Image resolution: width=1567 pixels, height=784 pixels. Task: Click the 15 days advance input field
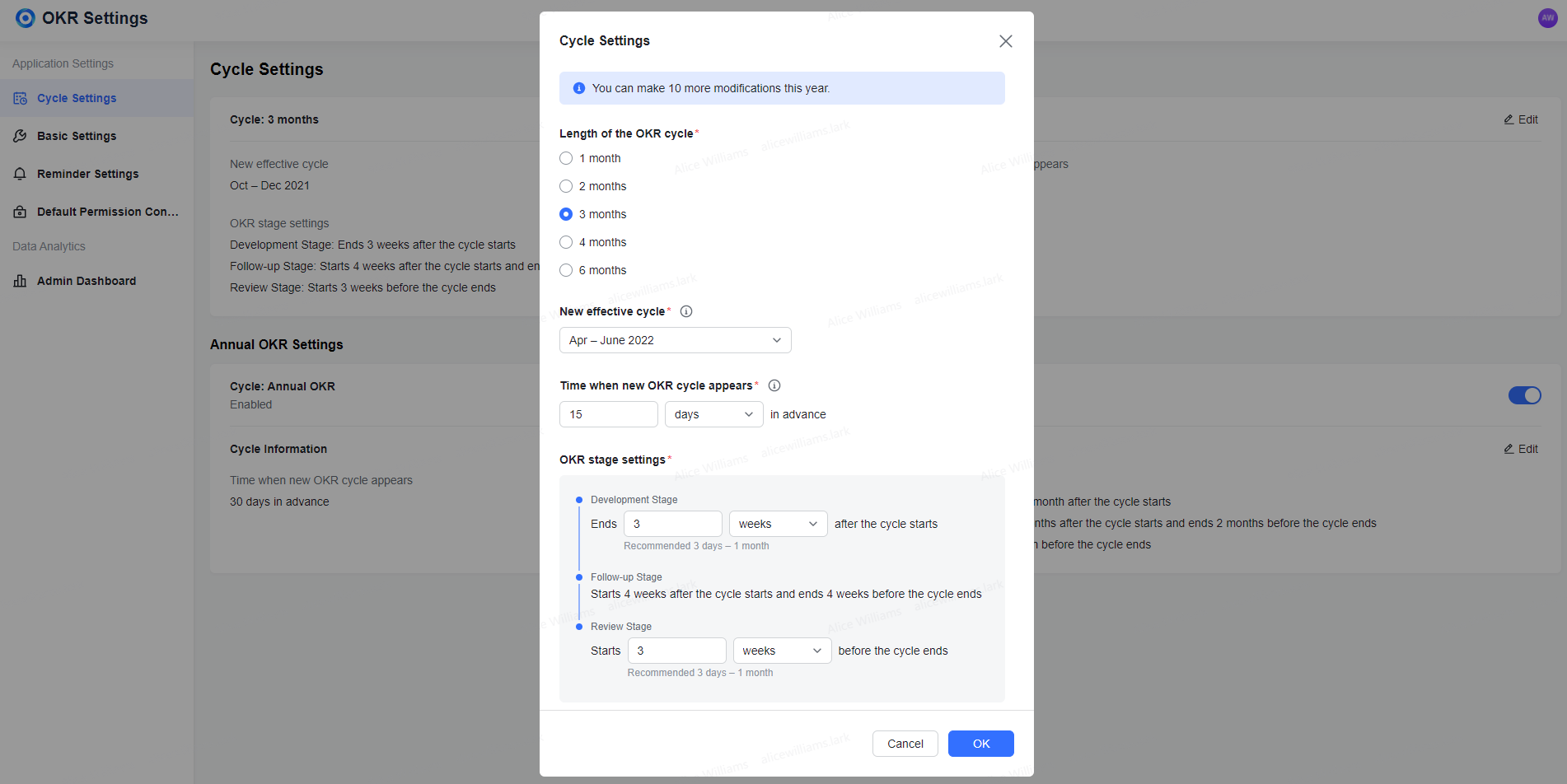608,414
